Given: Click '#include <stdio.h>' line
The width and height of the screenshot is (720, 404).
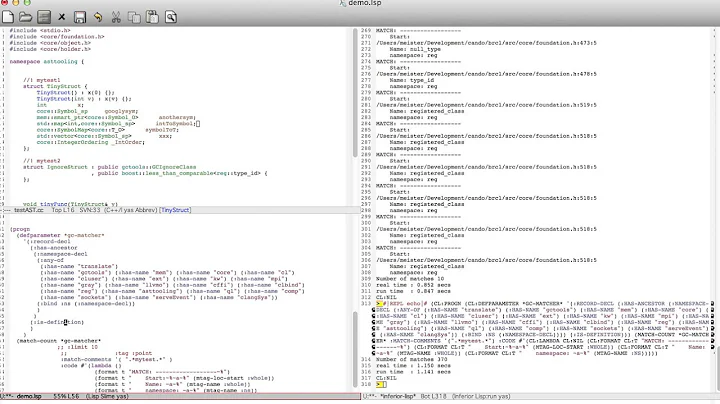Looking at the screenshot, I should (40, 30).
